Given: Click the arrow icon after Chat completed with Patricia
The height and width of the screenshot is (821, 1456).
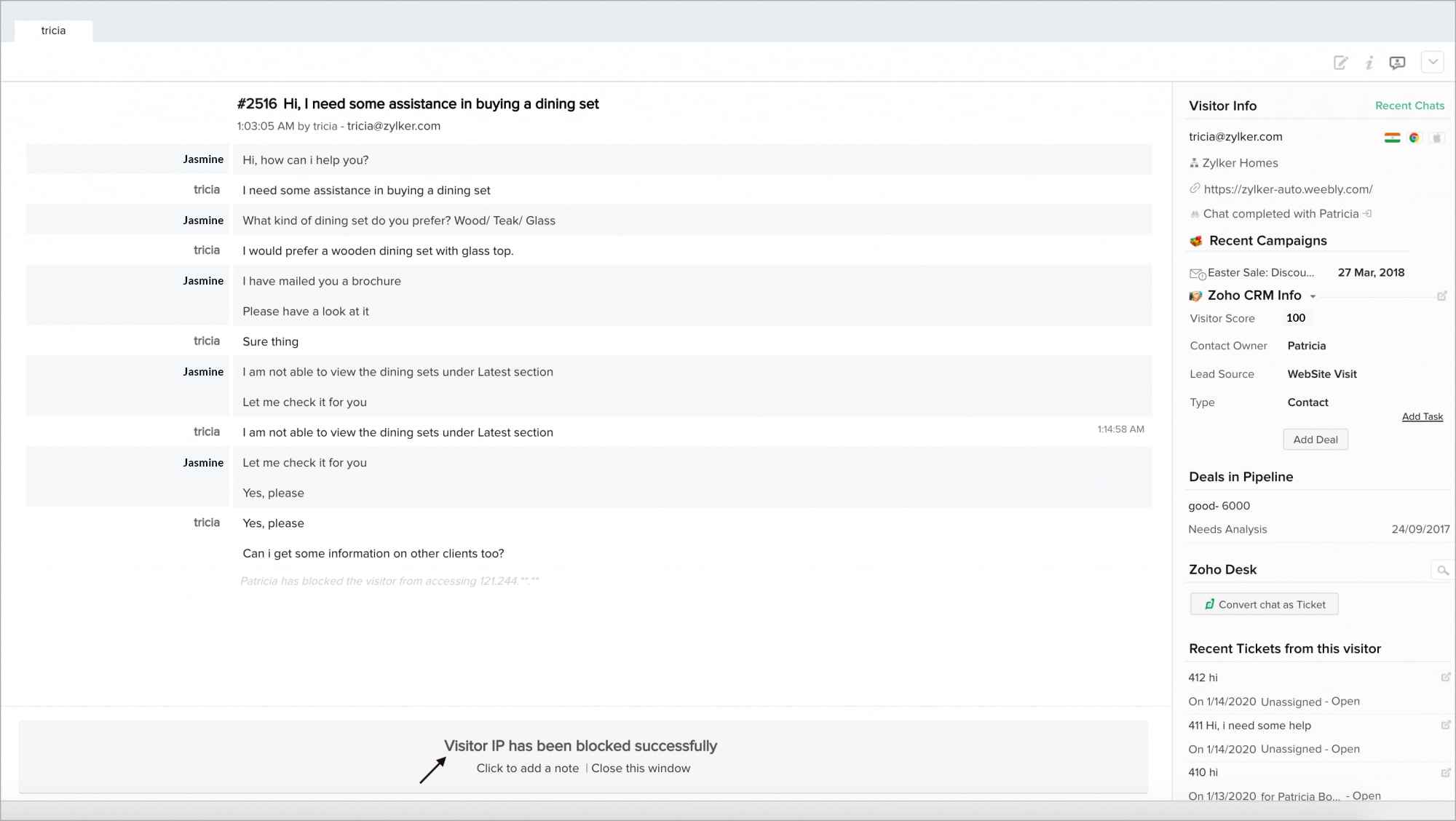Looking at the screenshot, I should click(1367, 213).
